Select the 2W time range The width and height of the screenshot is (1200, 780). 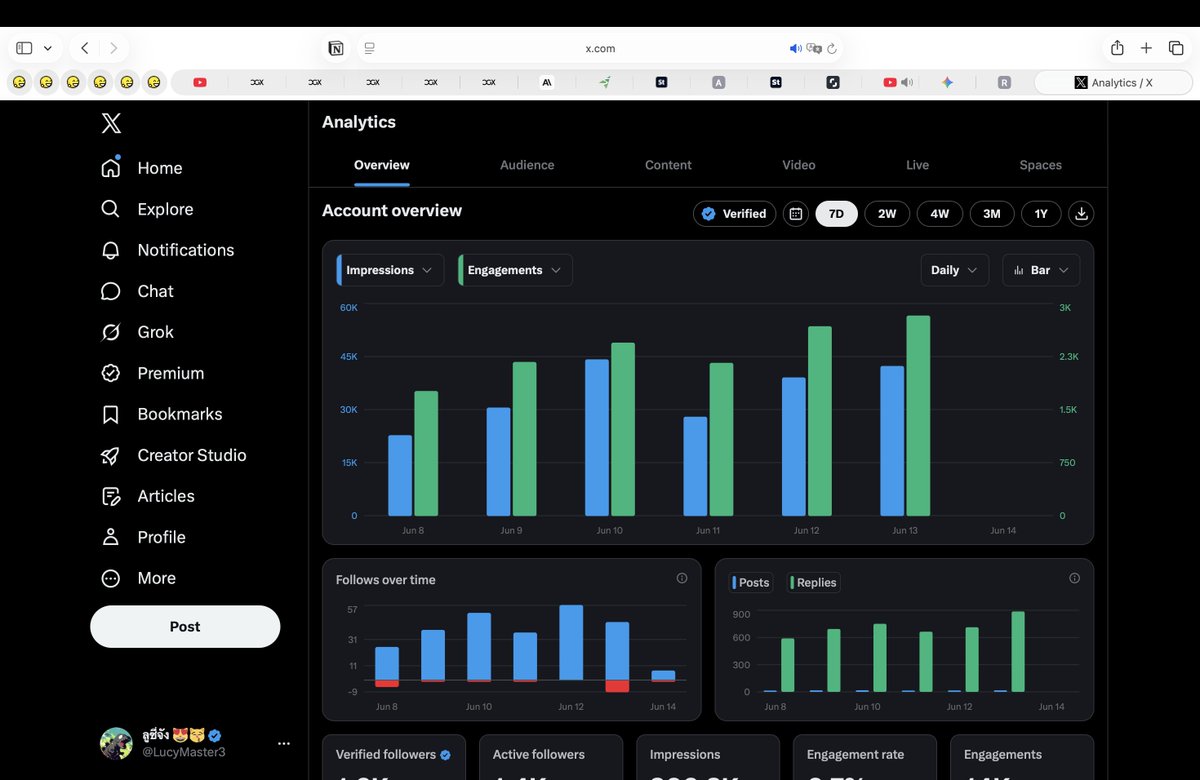(887, 214)
